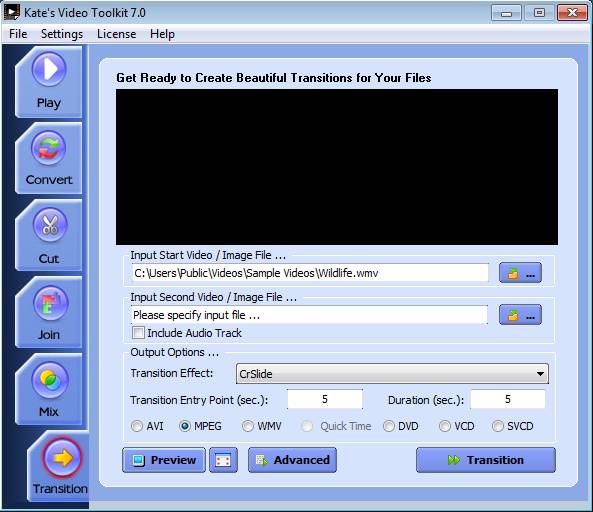The width and height of the screenshot is (593, 512).
Task: Select DVD output format
Action: pyautogui.click(x=388, y=426)
